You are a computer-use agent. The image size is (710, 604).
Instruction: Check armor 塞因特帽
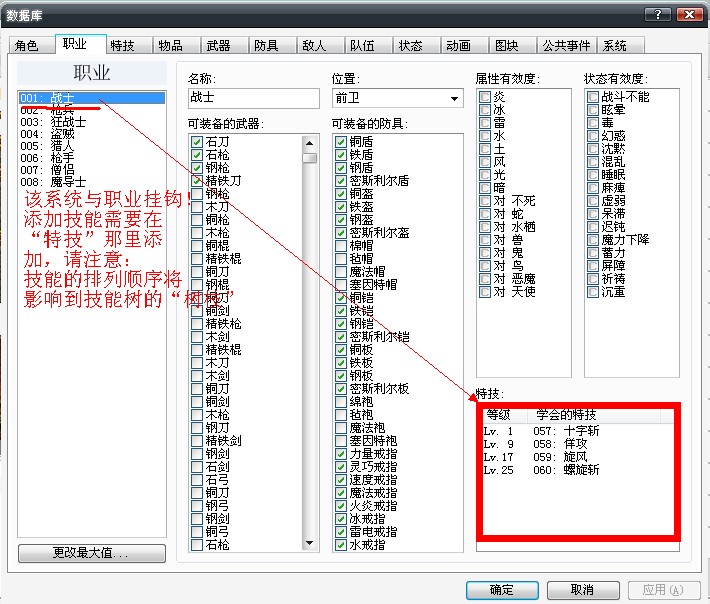341,285
